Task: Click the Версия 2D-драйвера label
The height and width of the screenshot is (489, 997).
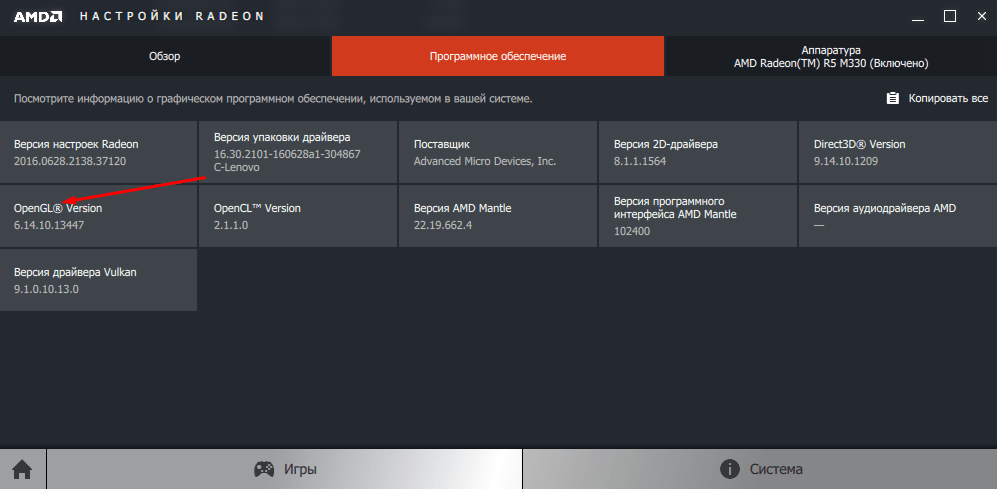Action: 666,144
